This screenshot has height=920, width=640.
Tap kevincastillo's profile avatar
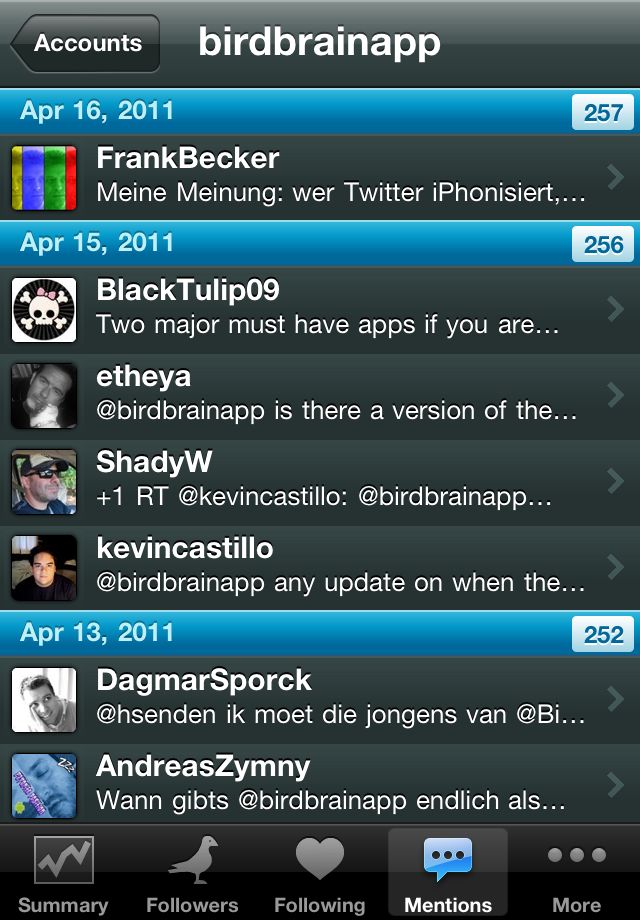pyautogui.click(x=44, y=567)
